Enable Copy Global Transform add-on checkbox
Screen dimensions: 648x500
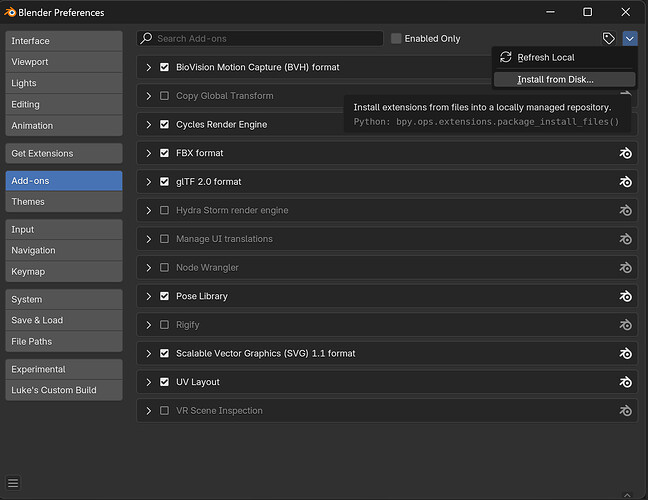(x=164, y=96)
